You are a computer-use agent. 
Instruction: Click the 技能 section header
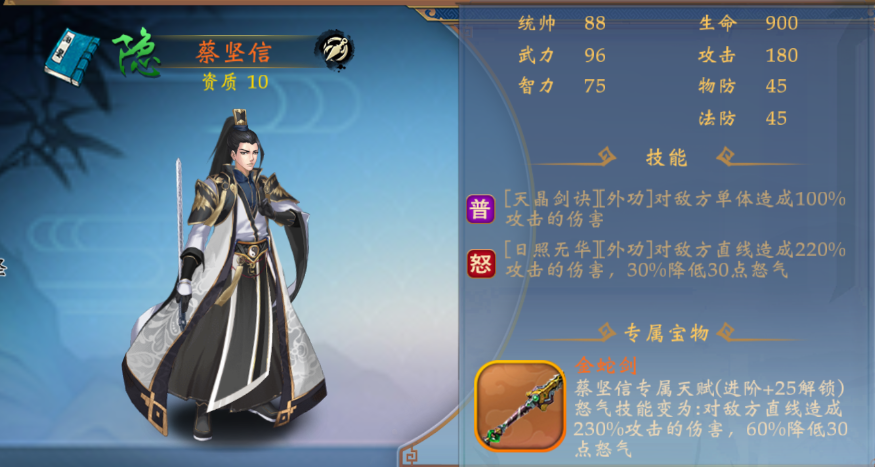coord(666,158)
